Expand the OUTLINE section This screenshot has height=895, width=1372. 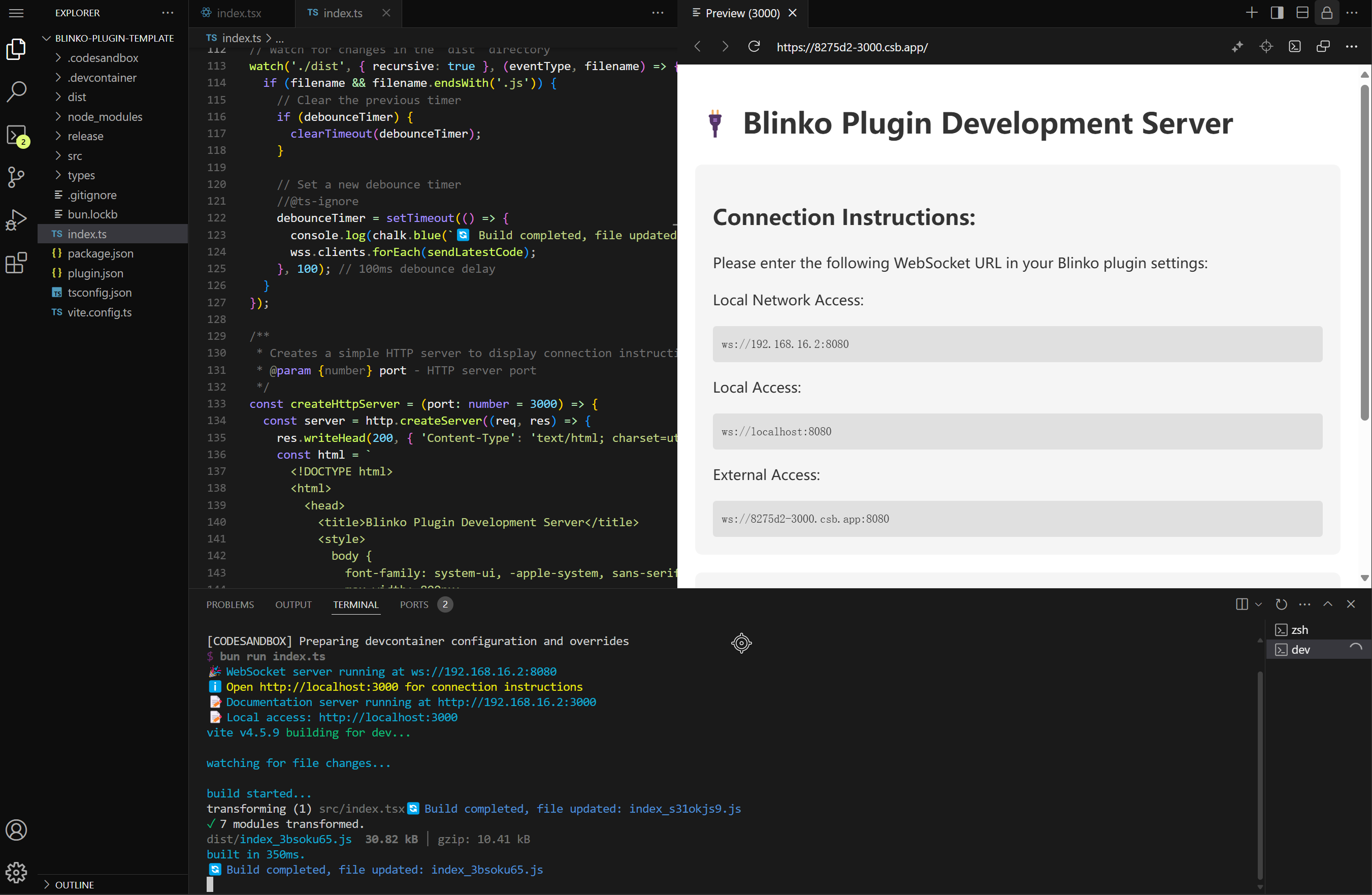112,885
